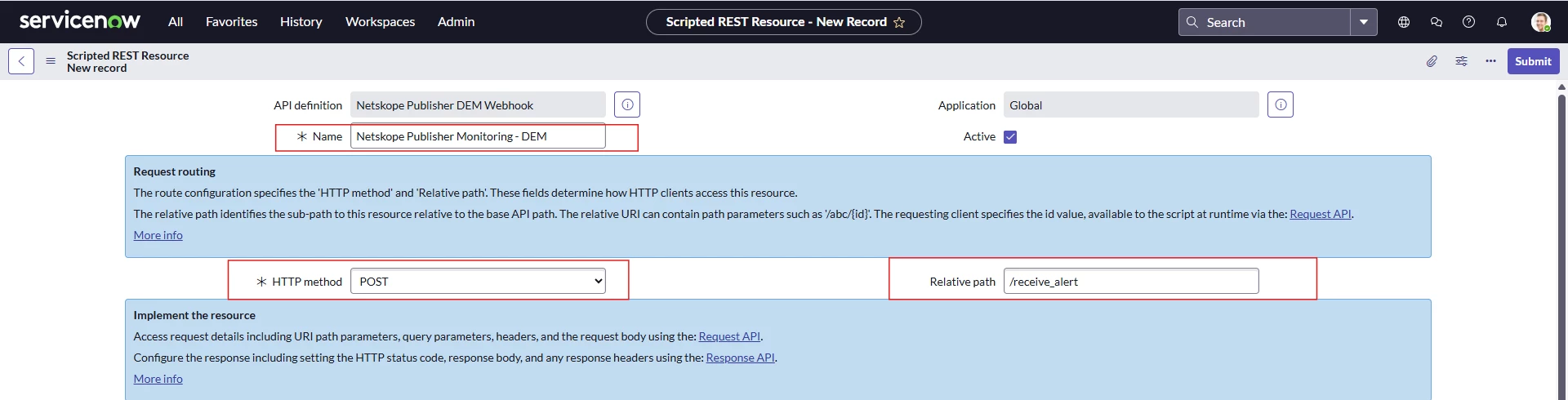Click the Relative path input field
This screenshot has height=400, width=1568.
tap(1131, 282)
